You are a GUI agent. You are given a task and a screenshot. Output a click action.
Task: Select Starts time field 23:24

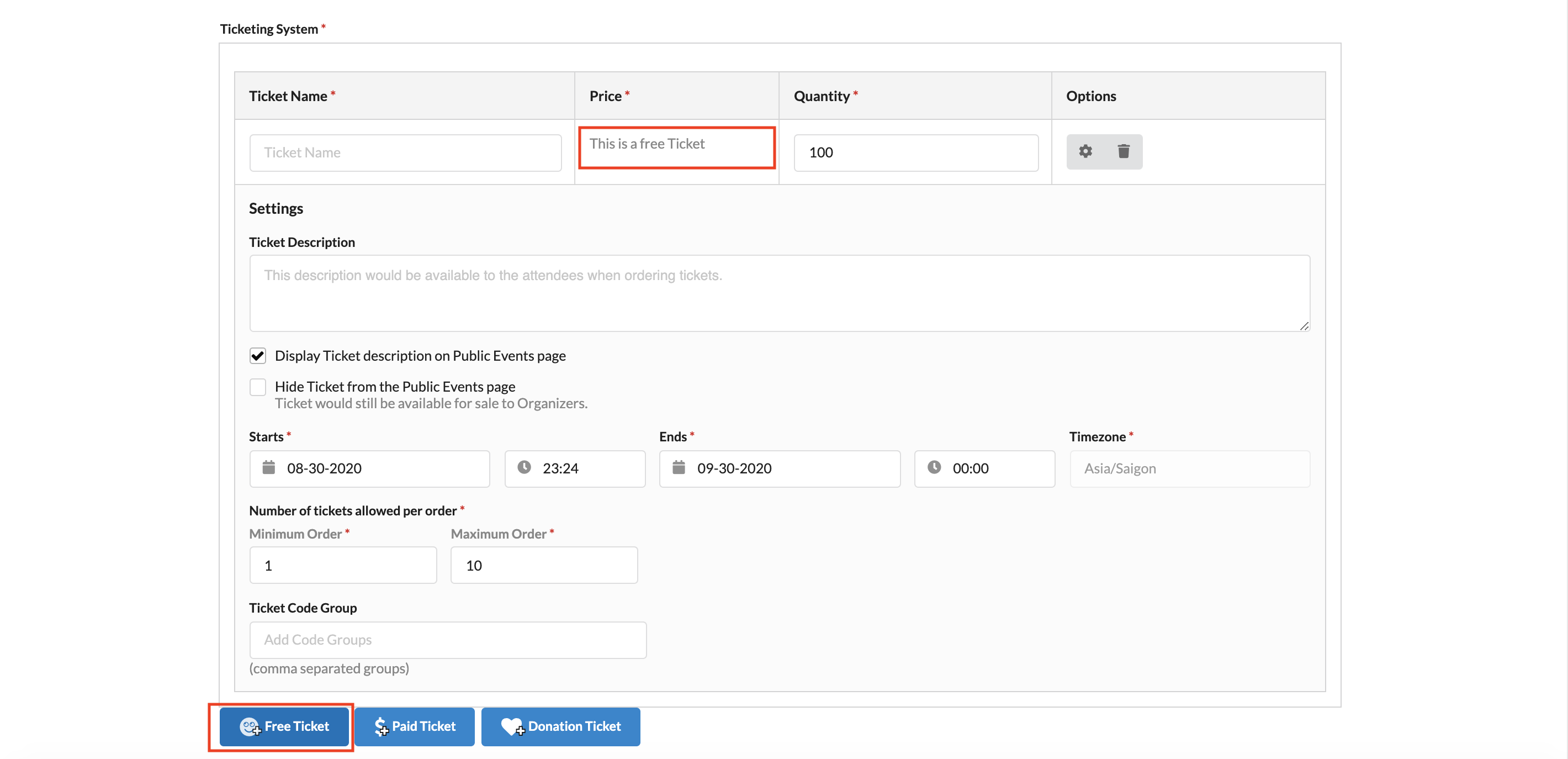[575, 468]
